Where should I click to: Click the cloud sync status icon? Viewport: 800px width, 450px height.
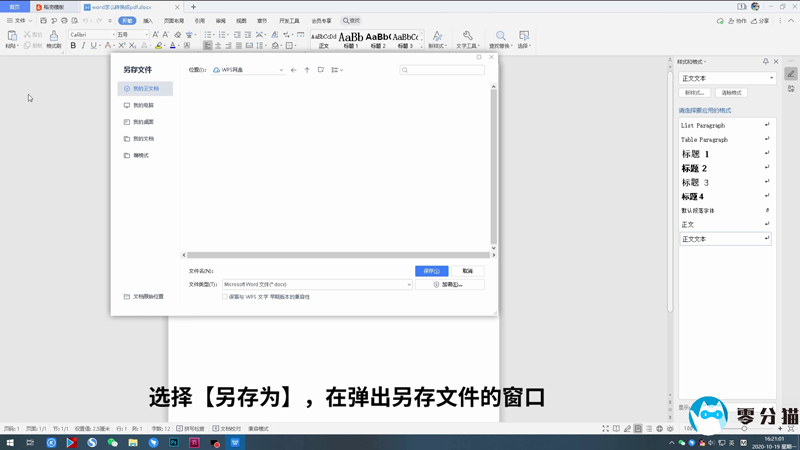pos(720,21)
